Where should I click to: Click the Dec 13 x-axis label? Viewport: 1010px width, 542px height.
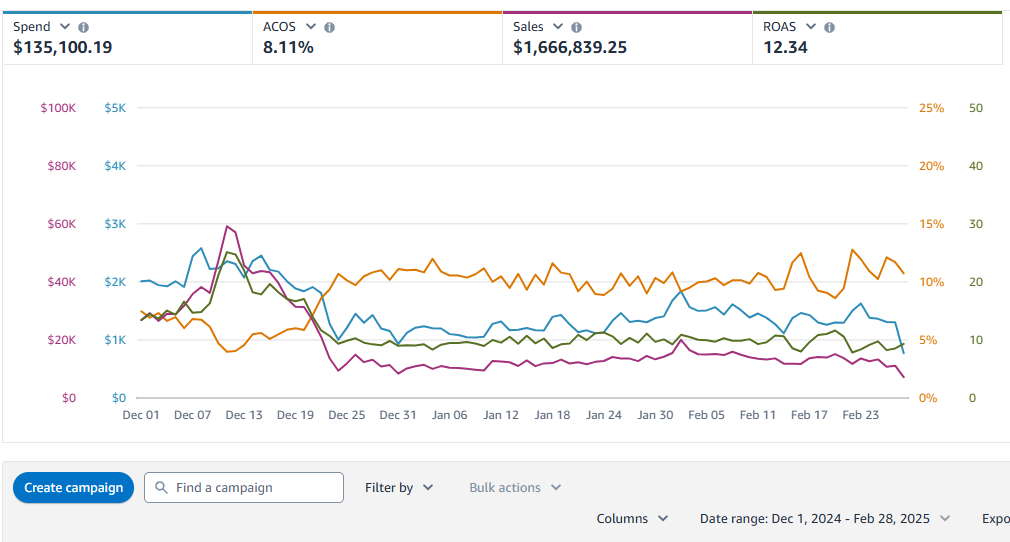pyautogui.click(x=244, y=415)
